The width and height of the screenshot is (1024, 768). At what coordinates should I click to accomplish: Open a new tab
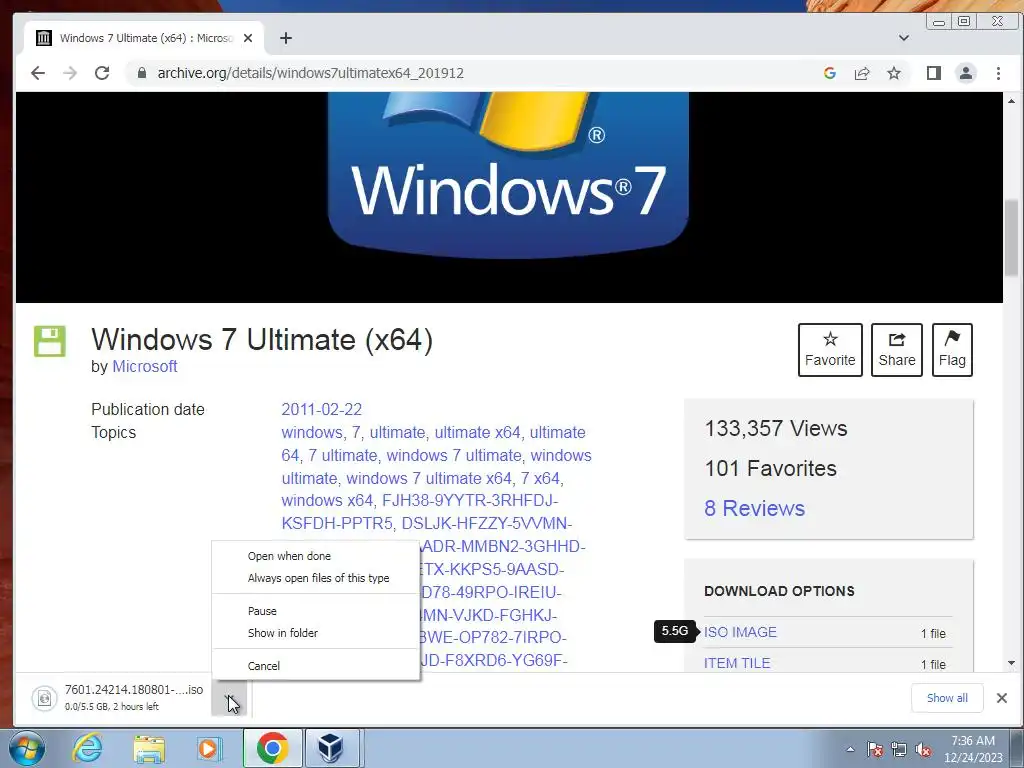[285, 38]
